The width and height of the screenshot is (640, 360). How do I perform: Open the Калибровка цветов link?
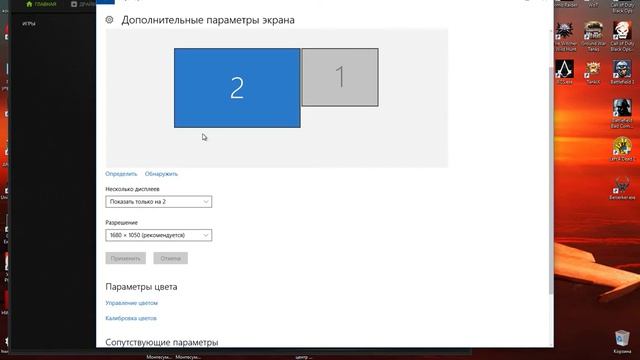131,318
